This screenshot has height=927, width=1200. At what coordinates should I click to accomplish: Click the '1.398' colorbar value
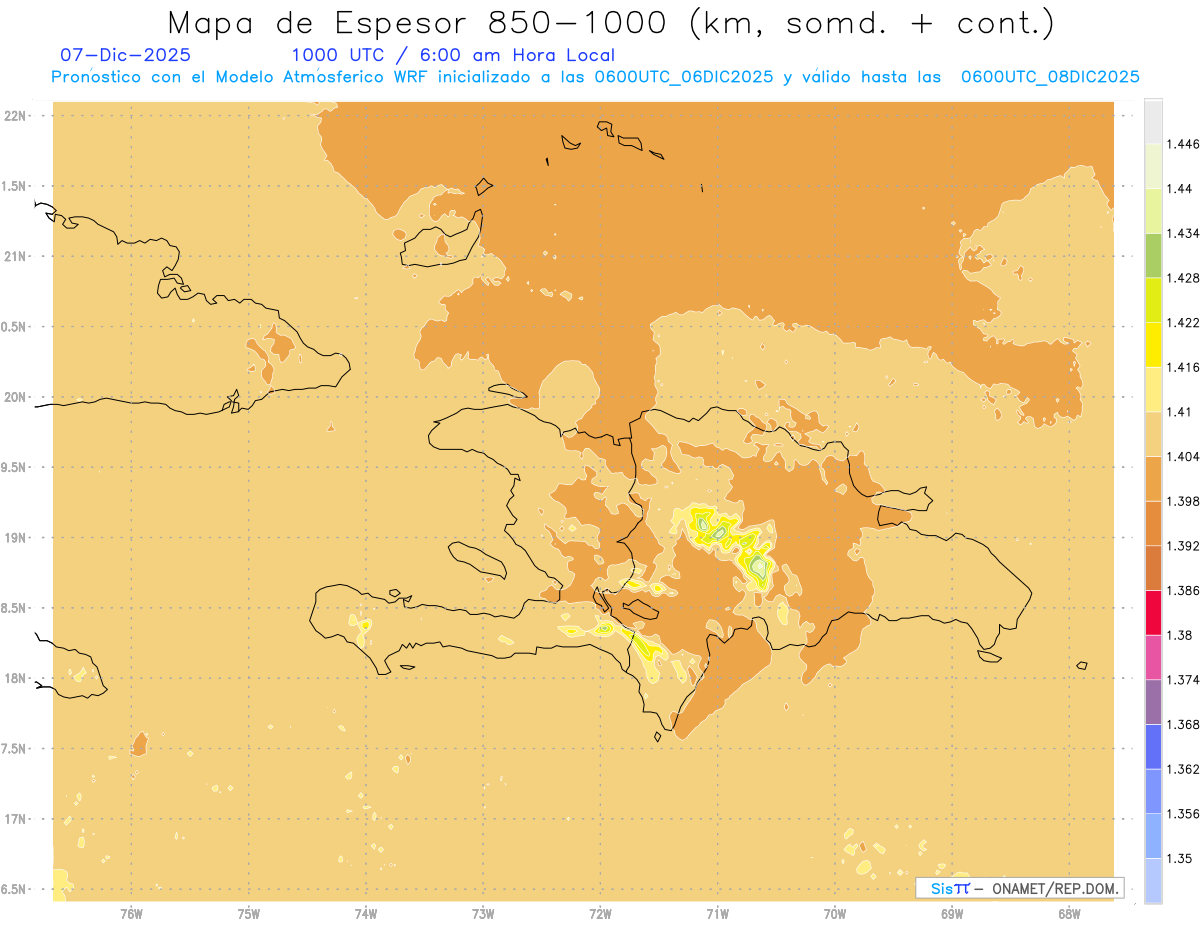1183,502
